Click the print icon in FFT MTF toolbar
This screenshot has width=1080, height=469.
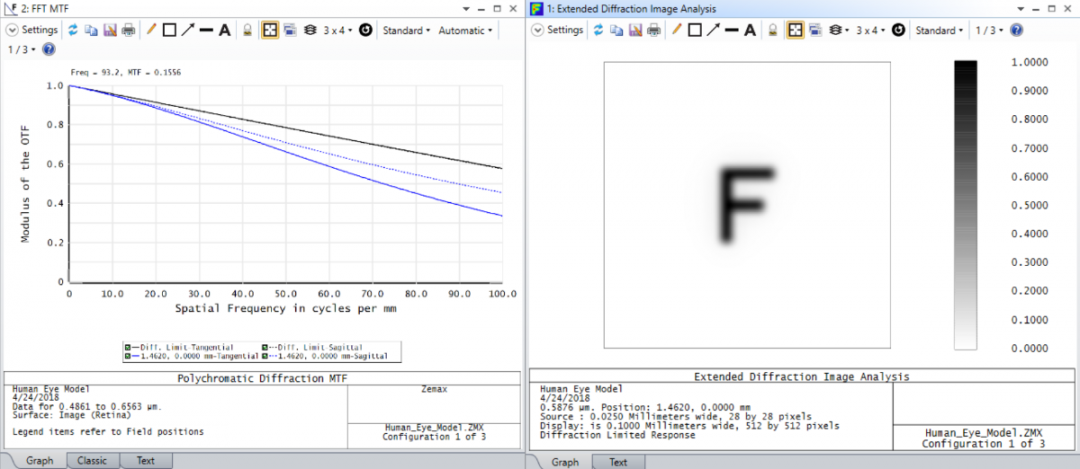coord(128,30)
